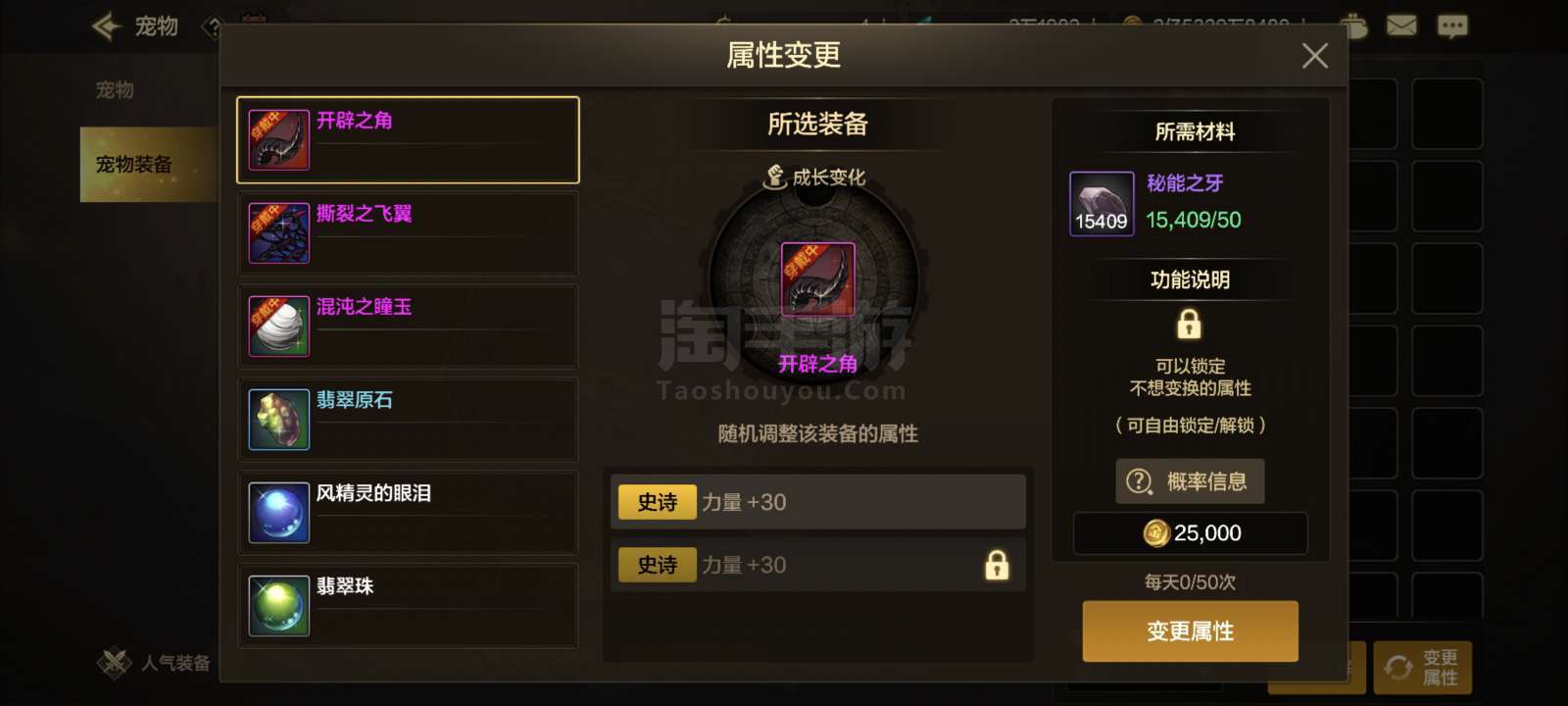Image resolution: width=1568 pixels, height=706 pixels.
Task: Click the 变更属性 gold button
Action: (x=1190, y=630)
